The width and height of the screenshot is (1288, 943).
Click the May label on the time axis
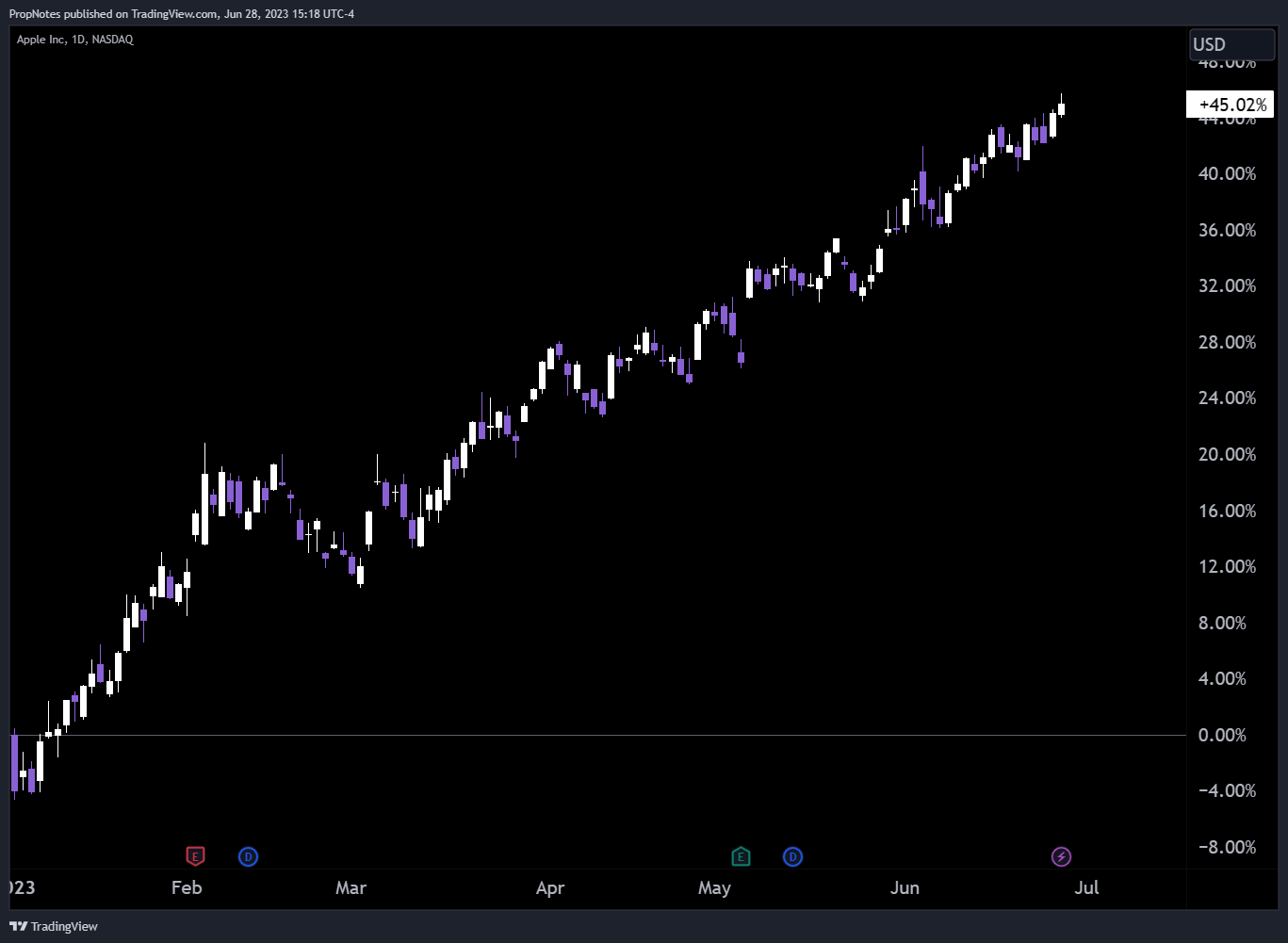coord(714,887)
